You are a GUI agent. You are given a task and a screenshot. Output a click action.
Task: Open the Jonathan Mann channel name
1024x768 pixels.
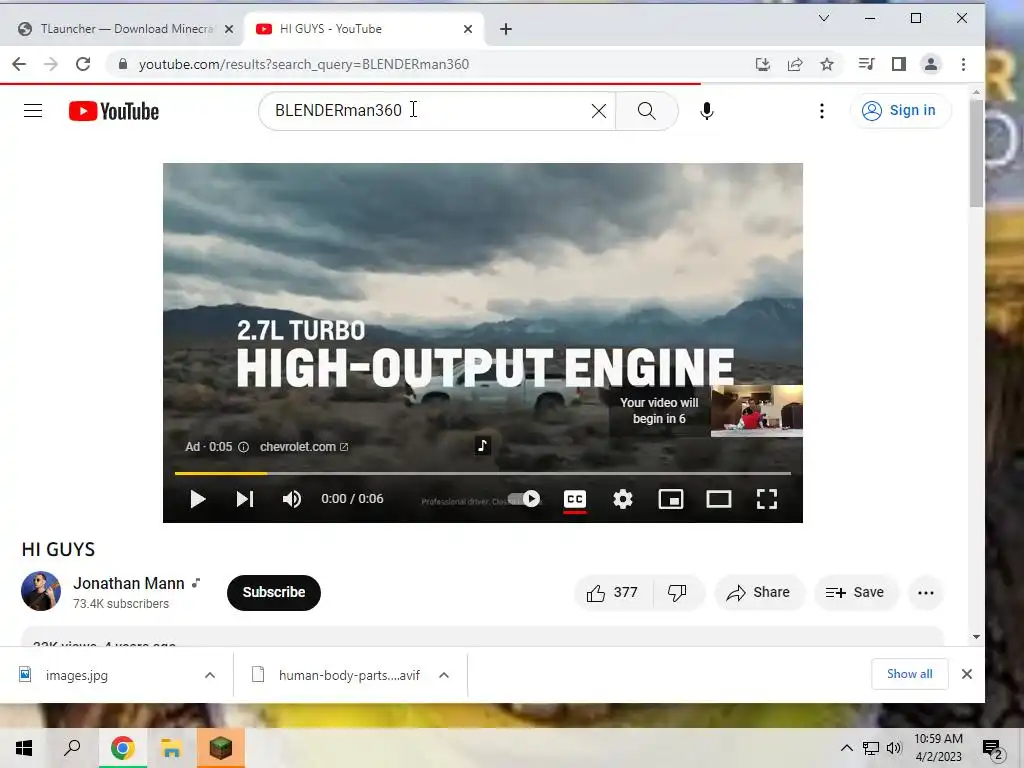click(129, 583)
